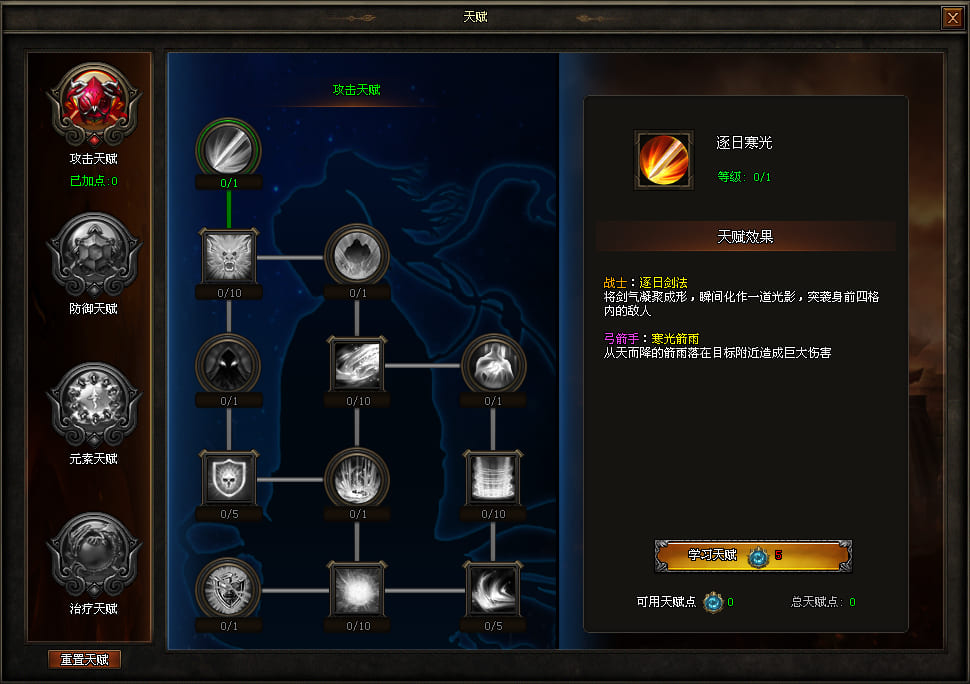Select the praying figure talent node

[x=493, y=365]
